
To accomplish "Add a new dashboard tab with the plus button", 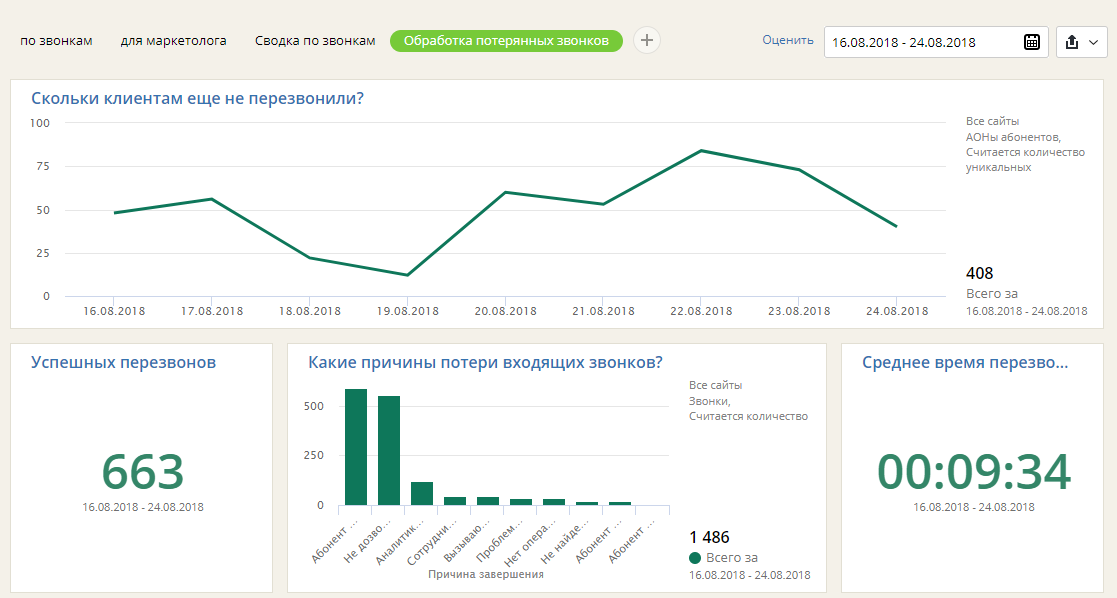I will [x=646, y=41].
